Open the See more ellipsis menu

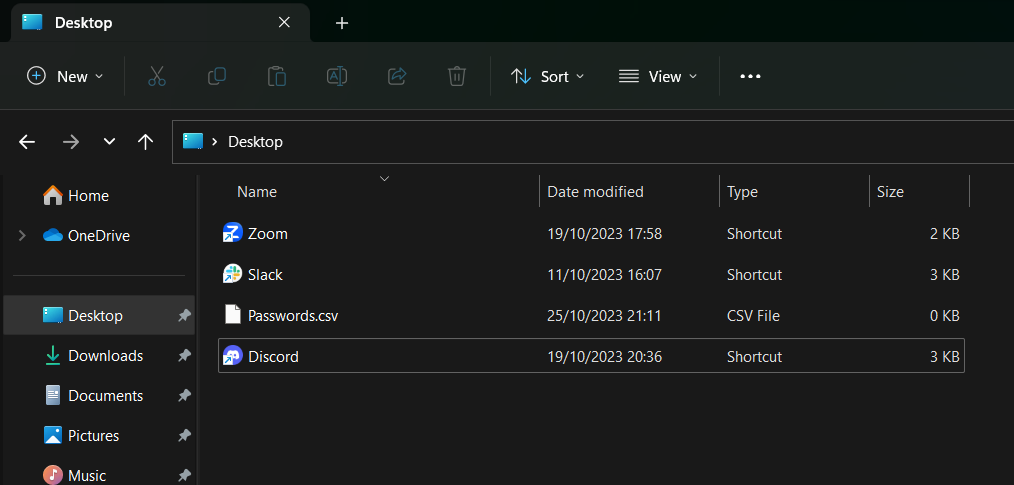(750, 76)
